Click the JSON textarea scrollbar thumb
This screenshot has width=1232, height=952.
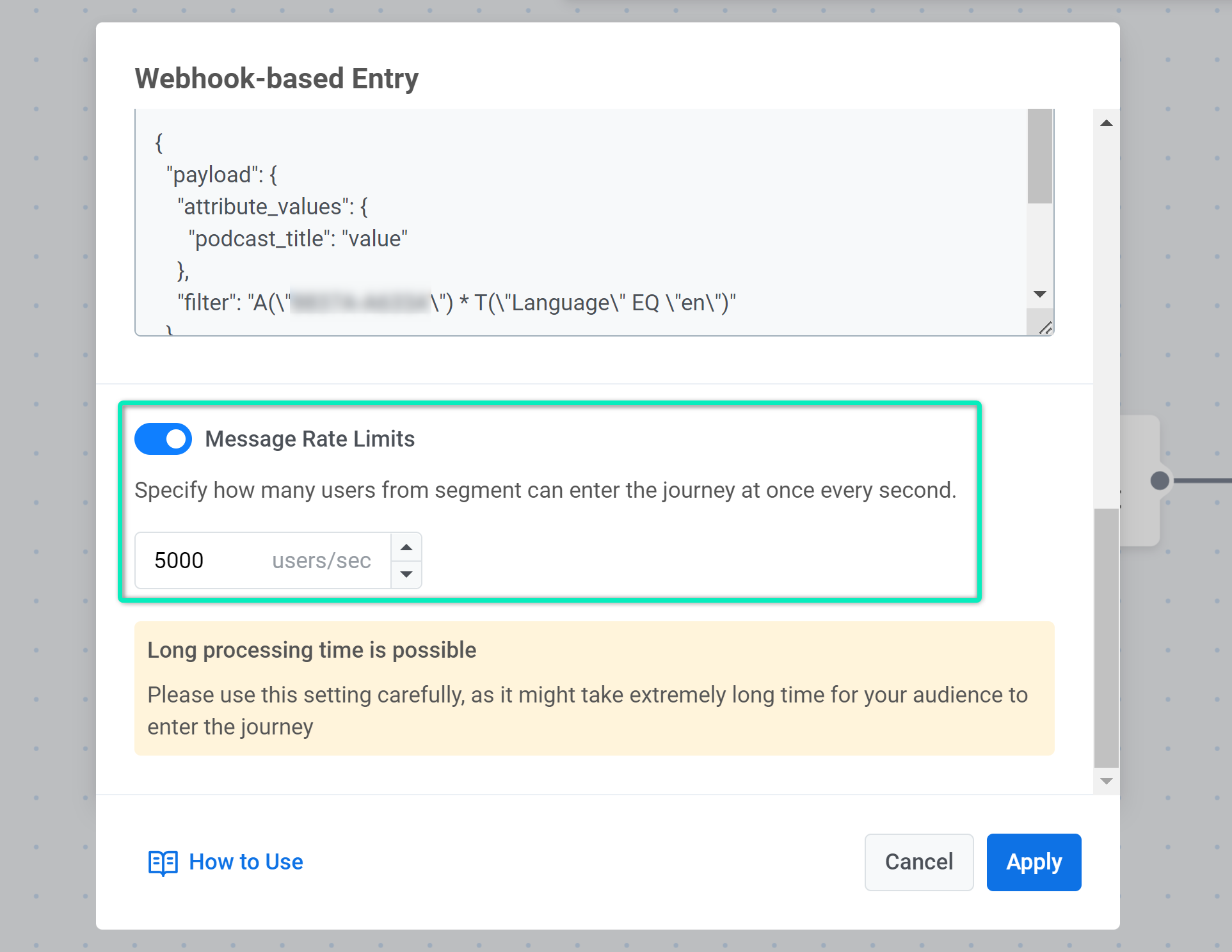tap(1040, 157)
